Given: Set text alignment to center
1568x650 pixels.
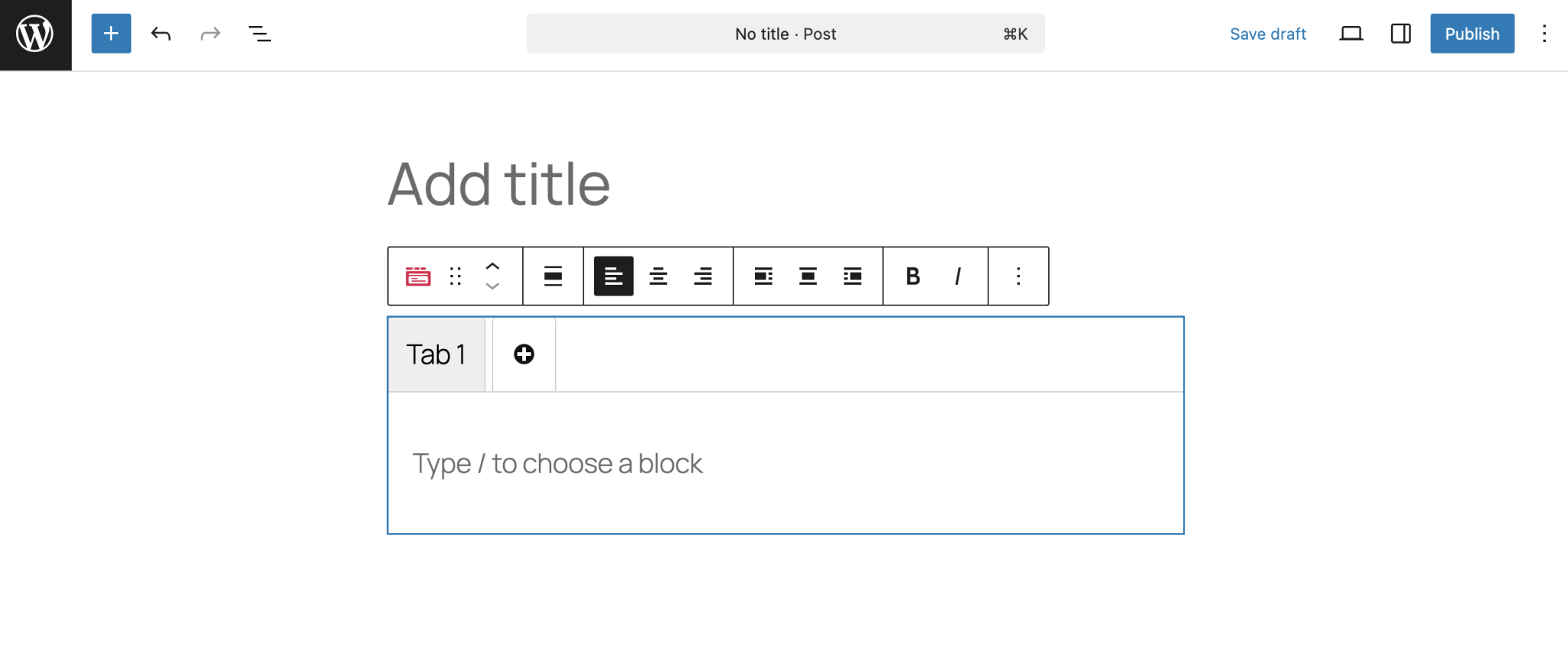Looking at the screenshot, I should coord(658,276).
